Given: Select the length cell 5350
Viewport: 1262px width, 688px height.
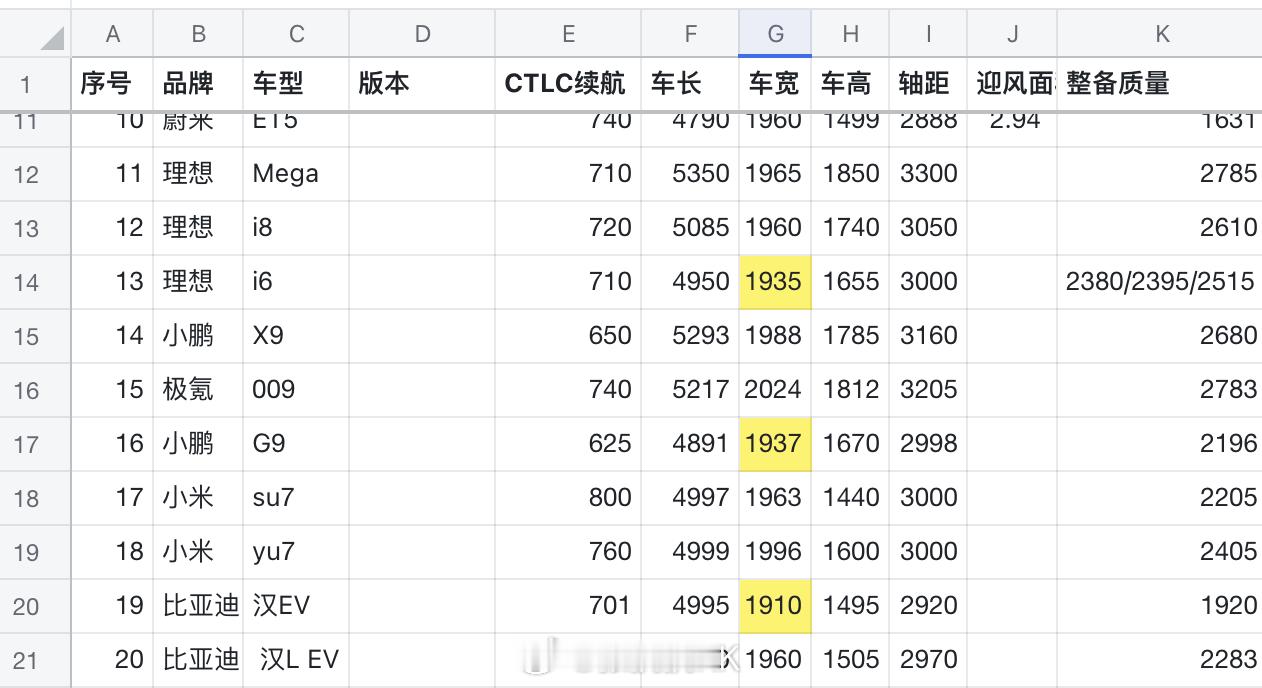Looking at the screenshot, I should coord(690,174).
